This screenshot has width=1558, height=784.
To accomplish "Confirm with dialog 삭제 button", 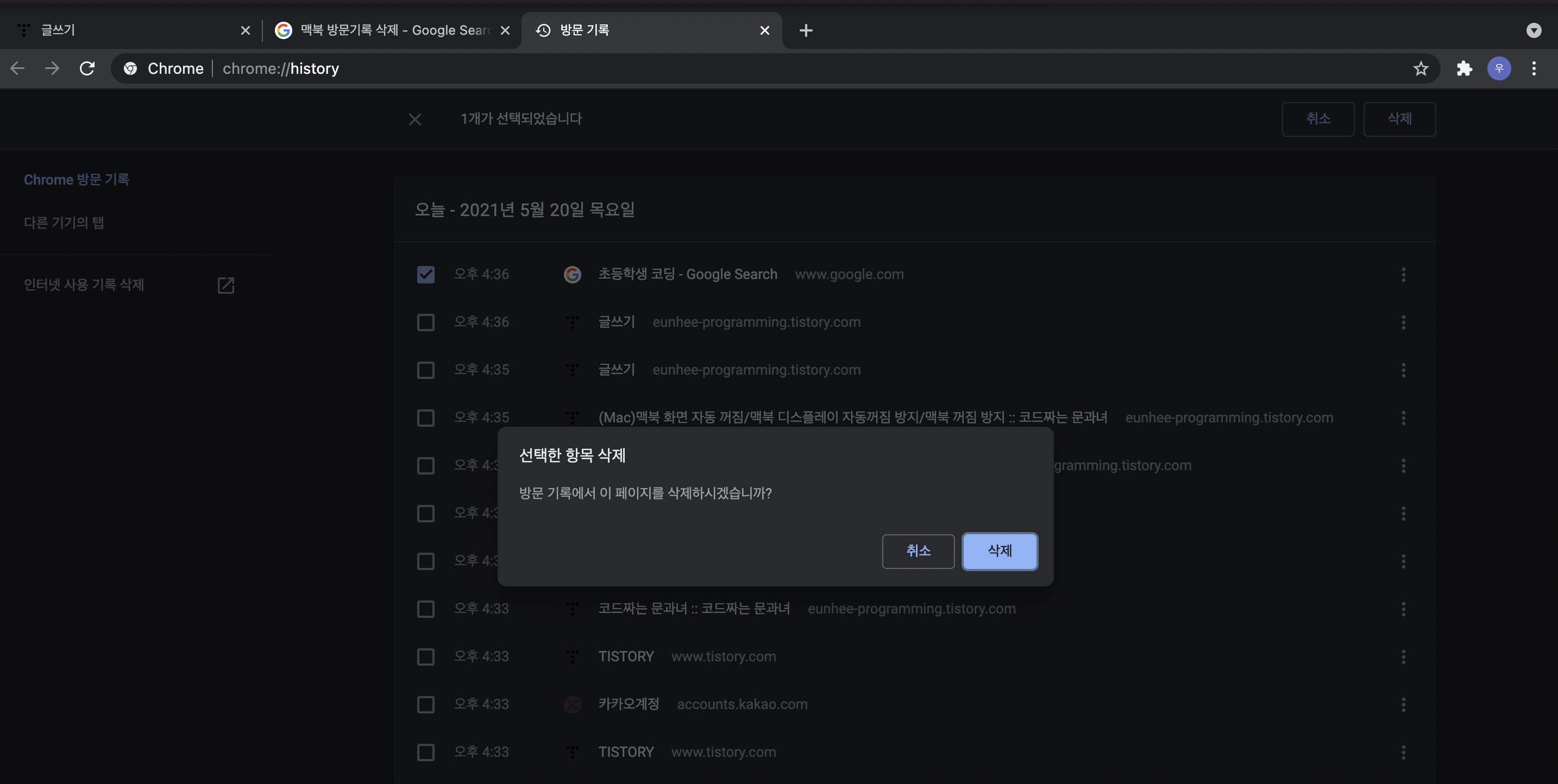I will 1000,551.
